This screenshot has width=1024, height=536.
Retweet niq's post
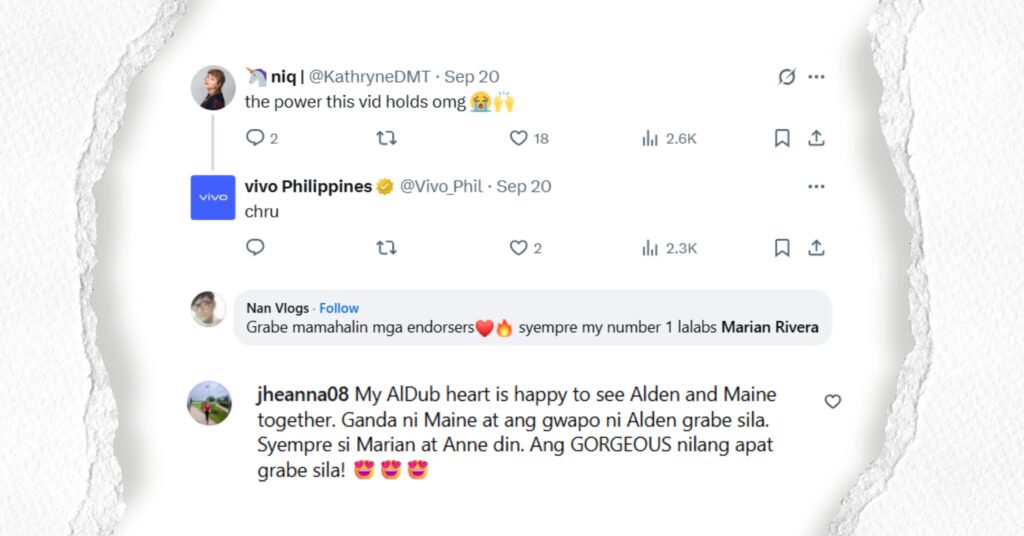pos(386,138)
